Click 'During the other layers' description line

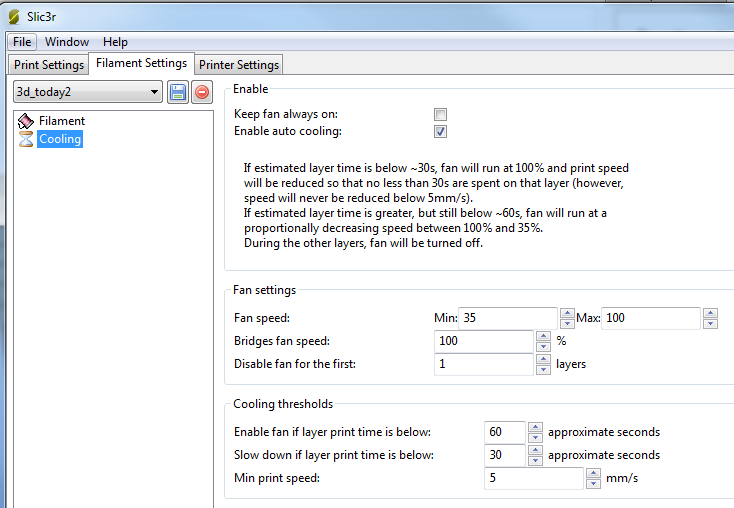363,243
